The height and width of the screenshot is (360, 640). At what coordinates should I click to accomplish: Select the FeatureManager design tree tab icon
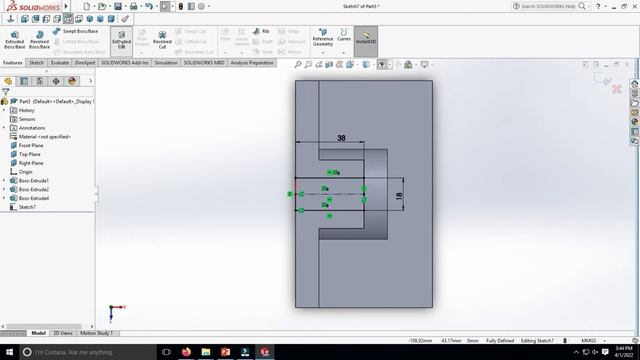tap(8, 81)
